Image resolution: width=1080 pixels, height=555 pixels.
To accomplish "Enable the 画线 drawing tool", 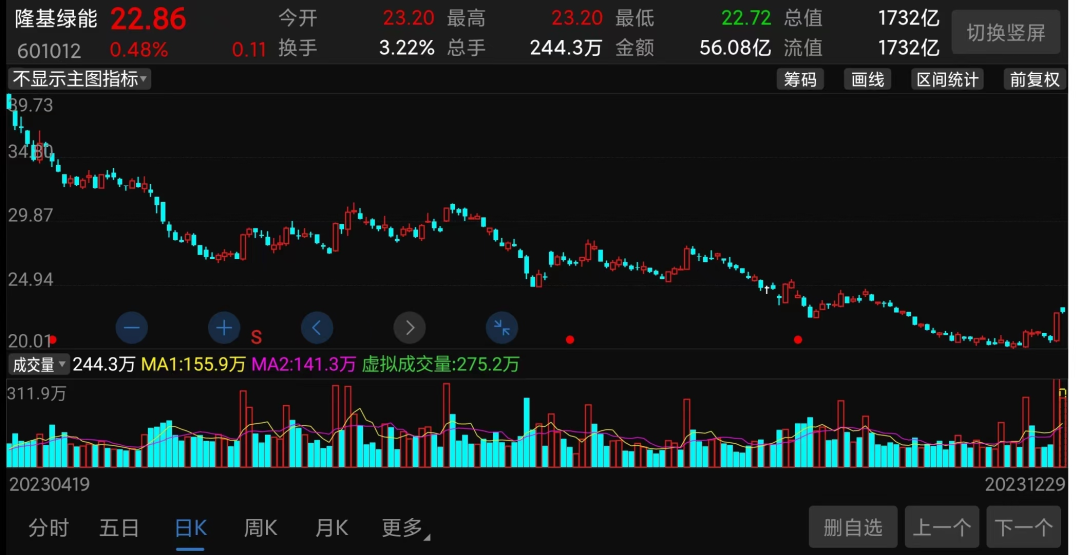I will click(x=868, y=80).
